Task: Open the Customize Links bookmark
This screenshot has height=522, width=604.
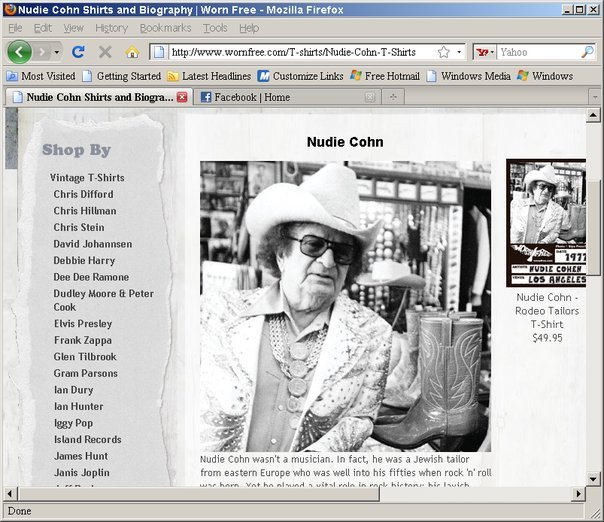Action: [x=300, y=76]
